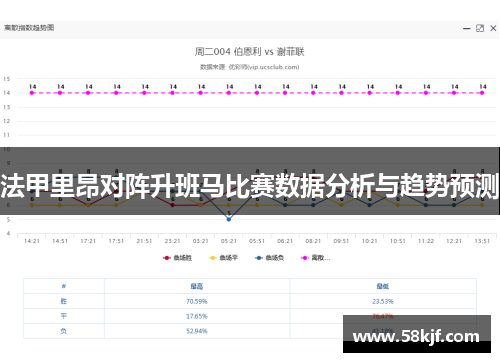The image size is (500, 362).
Task: Click the blue data point valued 5
Action: click(x=229, y=219)
